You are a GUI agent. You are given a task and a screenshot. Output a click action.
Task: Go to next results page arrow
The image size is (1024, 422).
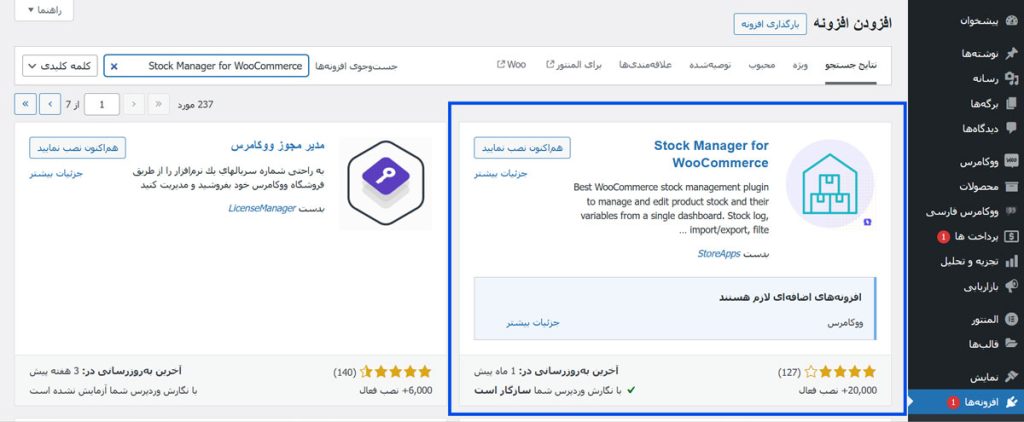(x=49, y=103)
